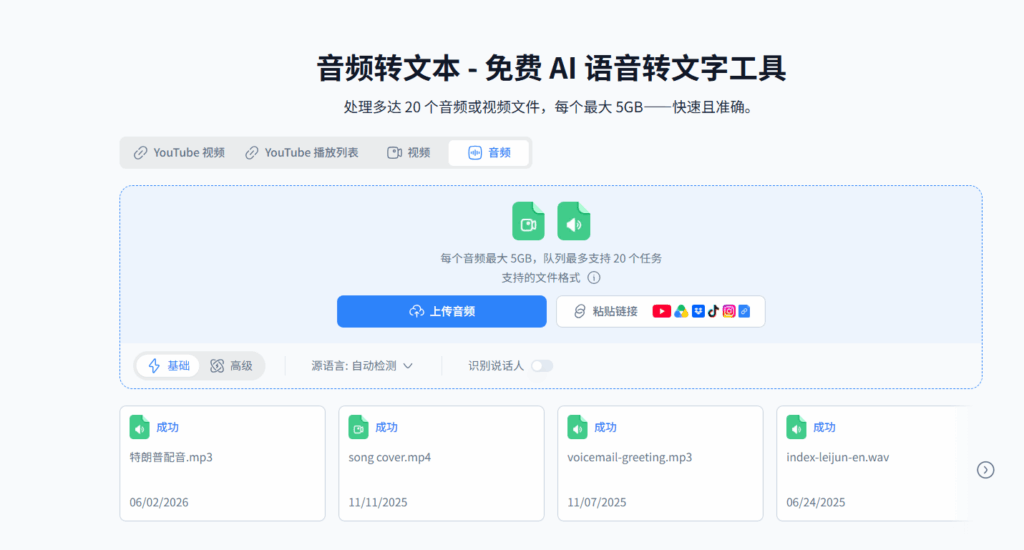Click the 上传音频 button
1024x550 pixels.
(441, 312)
